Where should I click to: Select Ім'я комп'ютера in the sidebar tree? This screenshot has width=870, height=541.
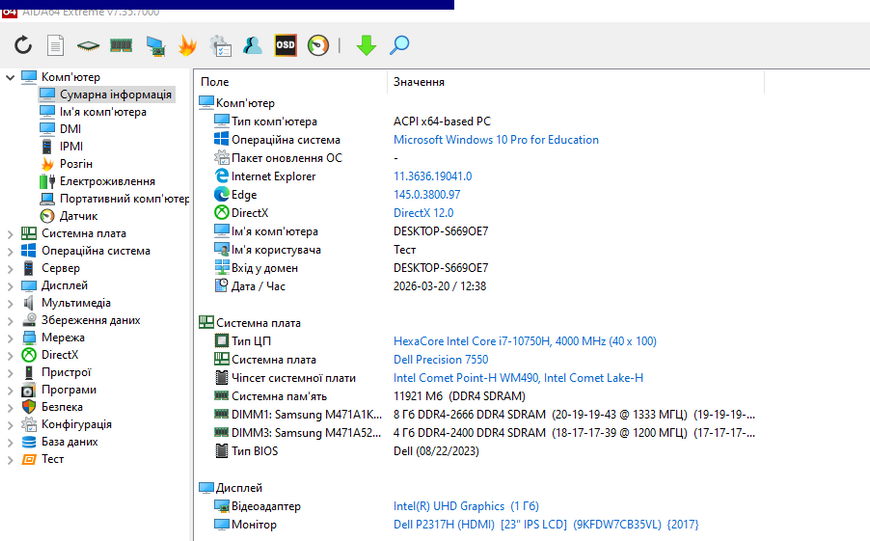click(x=103, y=112)
